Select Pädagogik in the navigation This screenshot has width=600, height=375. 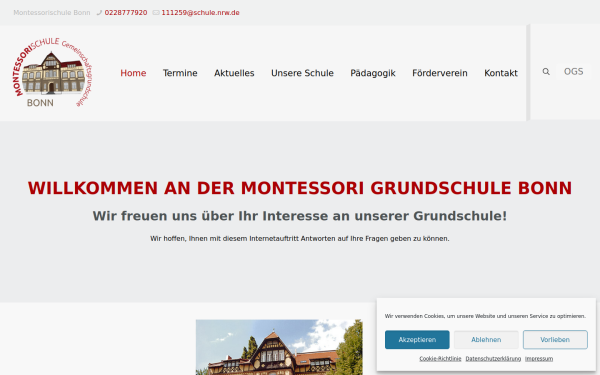tap(373, 73)
